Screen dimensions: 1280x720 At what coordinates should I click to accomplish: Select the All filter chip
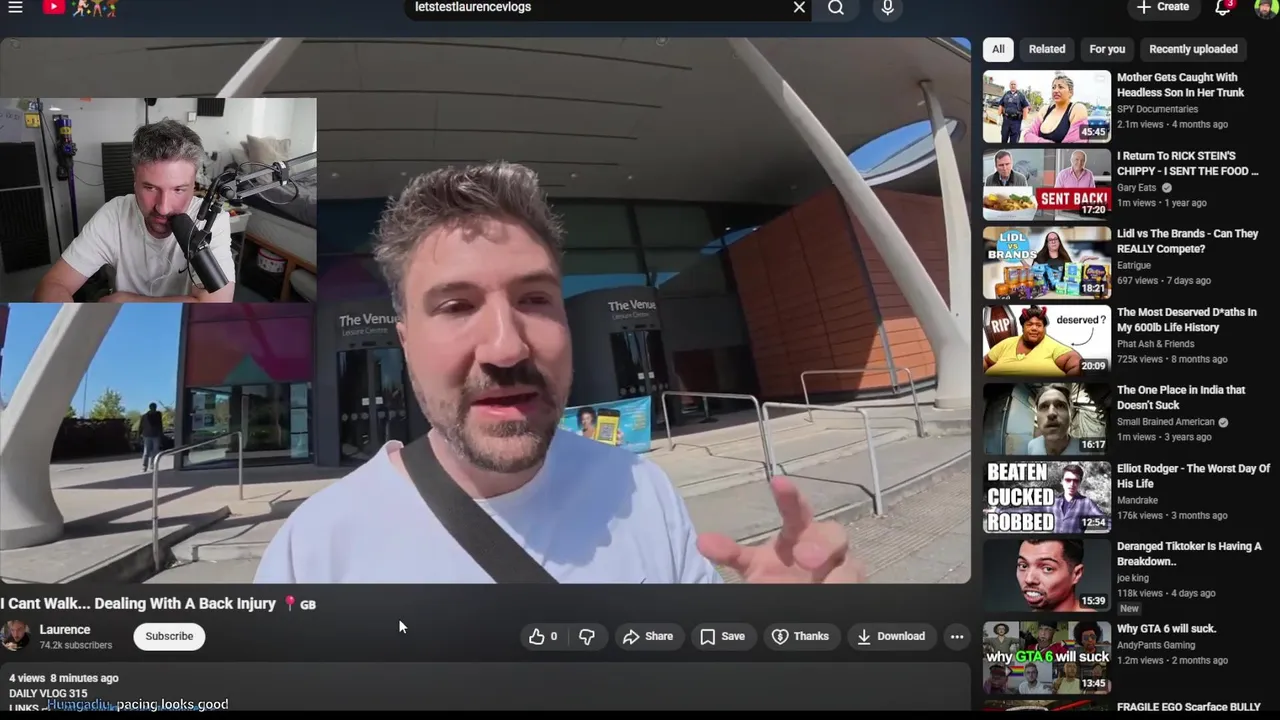[998, 49]
